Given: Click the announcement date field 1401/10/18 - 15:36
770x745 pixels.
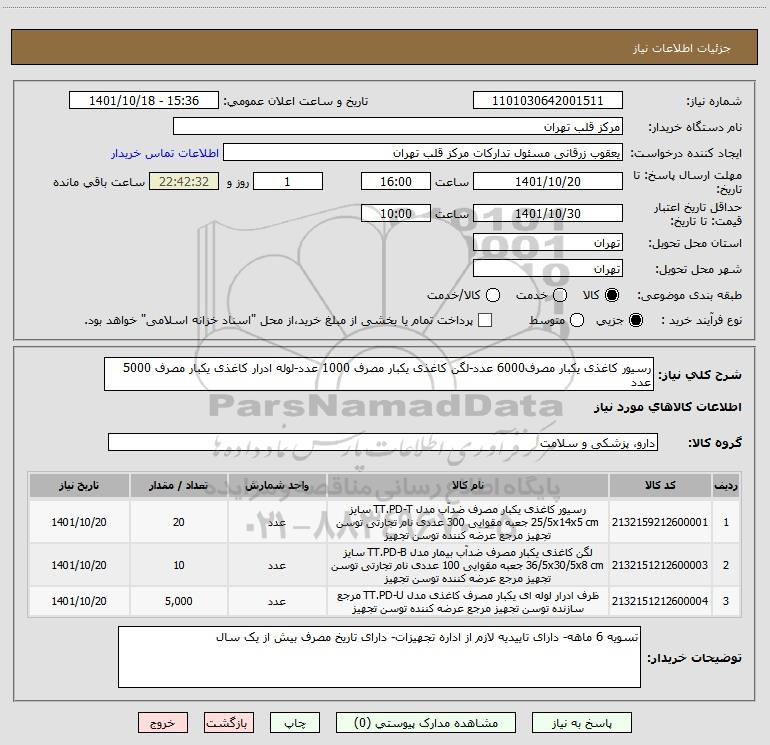Looking at the screenshot, I should click(144, 101).
